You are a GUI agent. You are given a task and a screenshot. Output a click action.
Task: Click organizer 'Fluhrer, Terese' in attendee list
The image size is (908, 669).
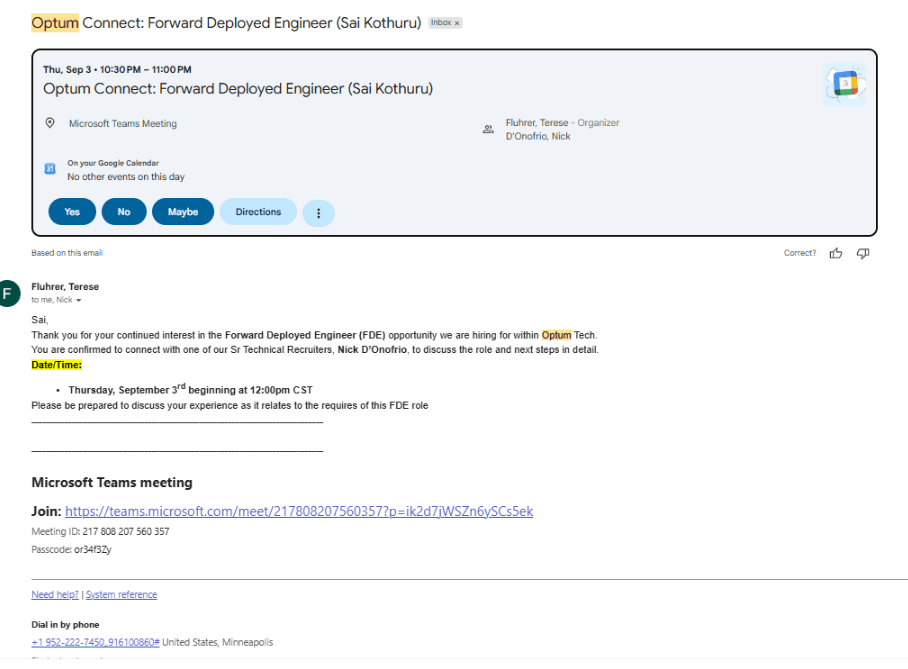[x=537, y=122]
